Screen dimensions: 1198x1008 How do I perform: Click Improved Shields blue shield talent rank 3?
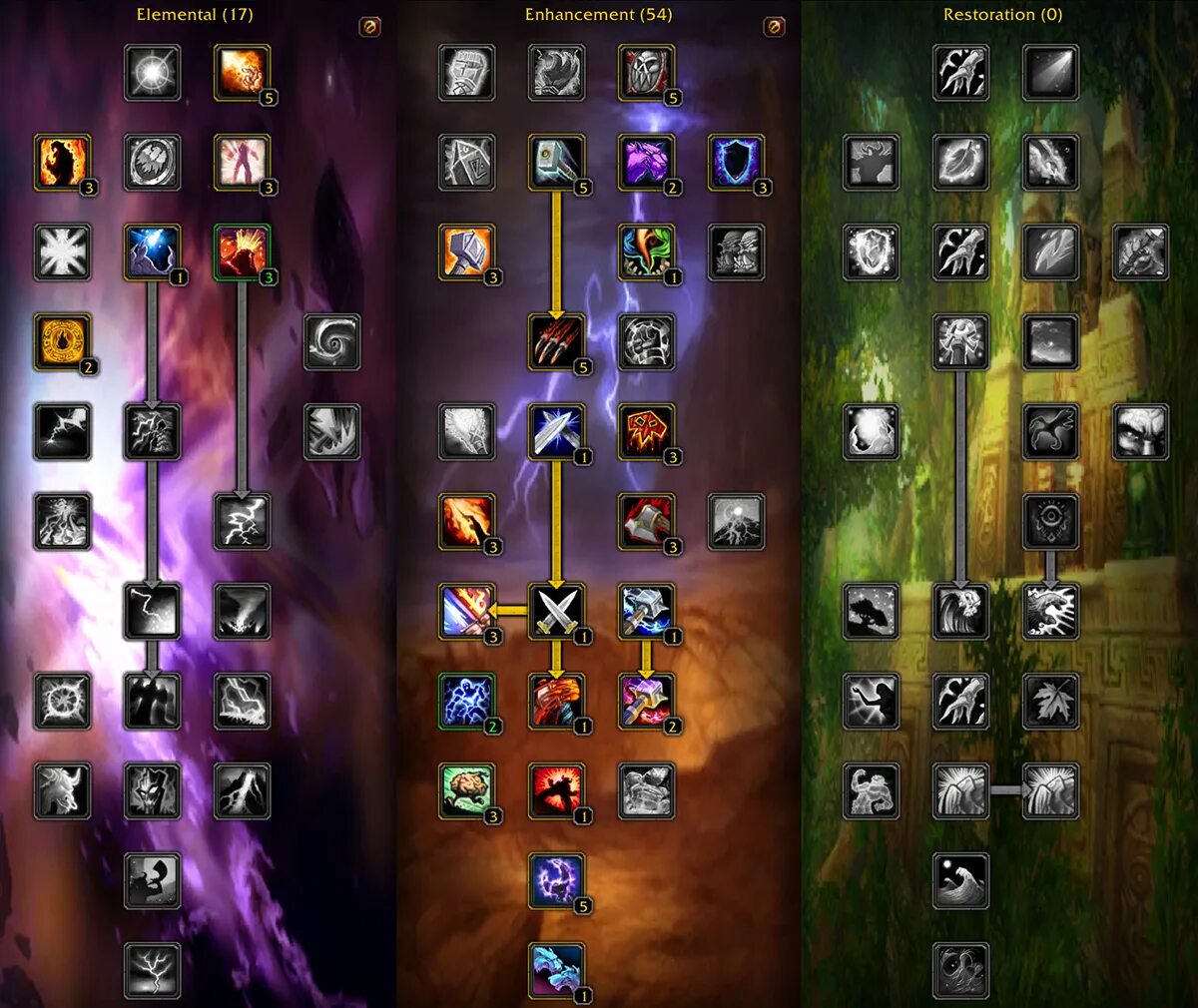[737, 163]
